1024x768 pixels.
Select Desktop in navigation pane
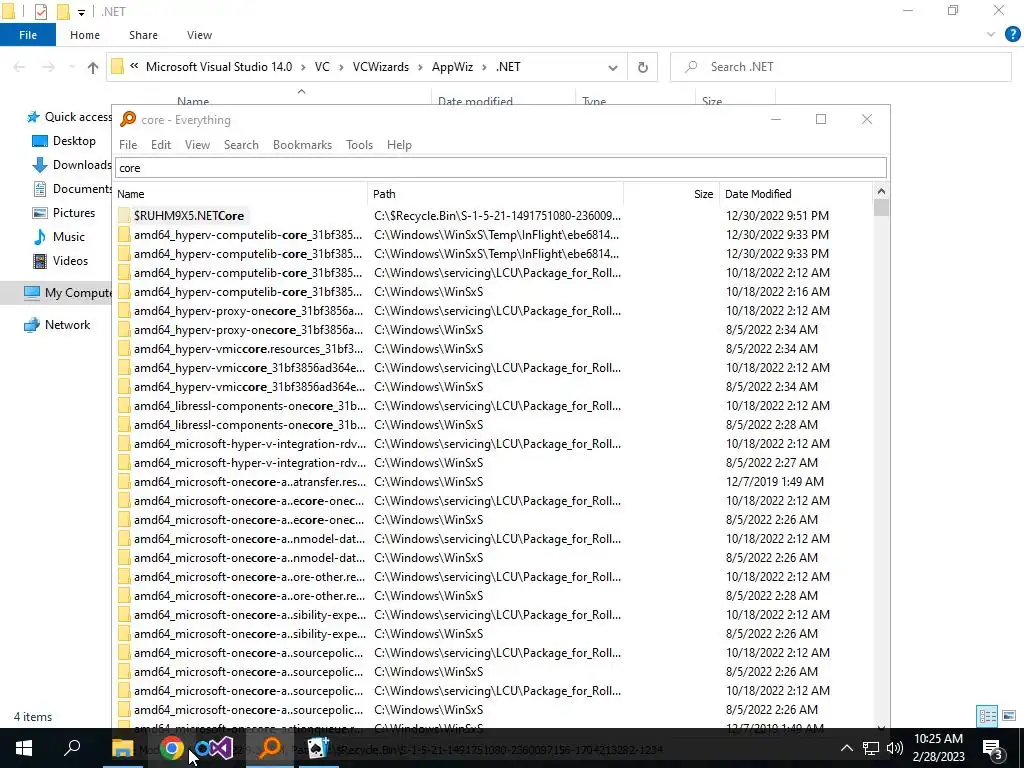[64, 141]
